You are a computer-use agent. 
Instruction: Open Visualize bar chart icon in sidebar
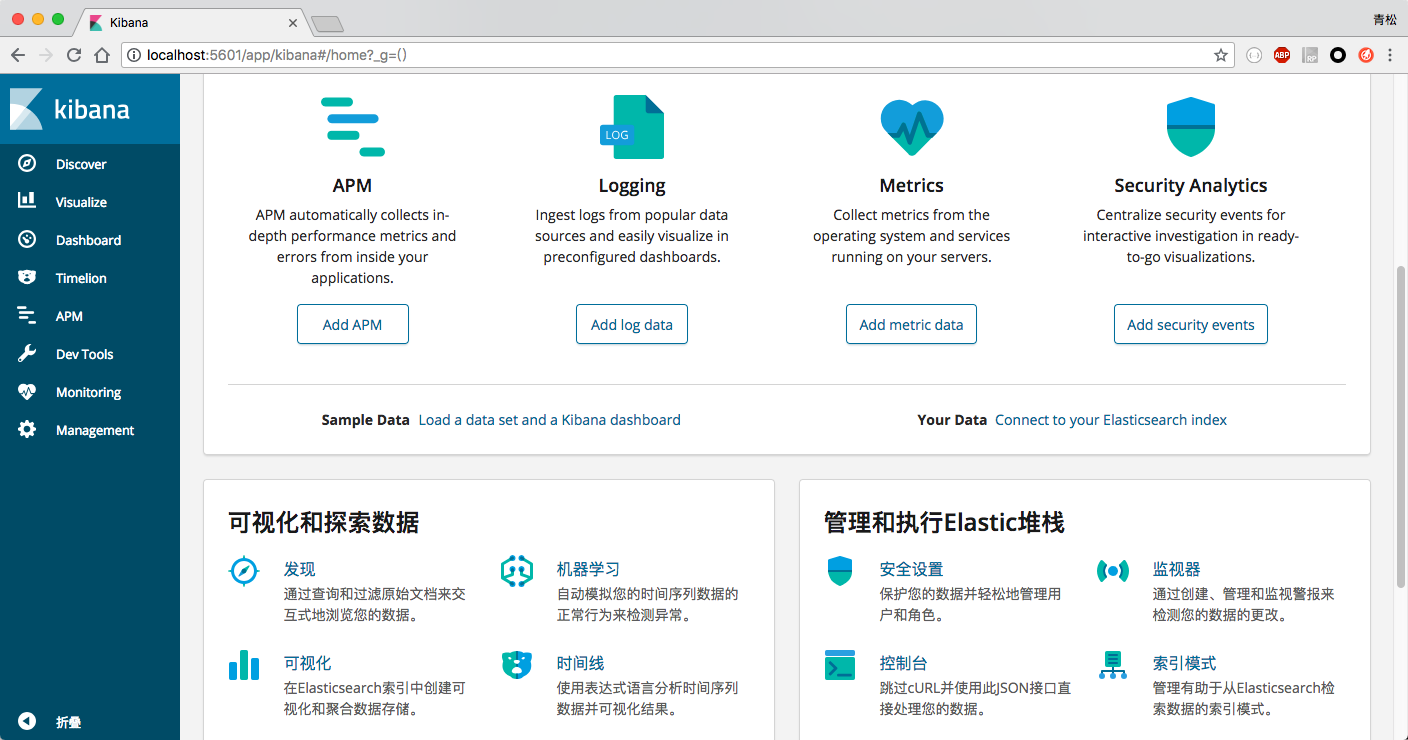tap(27, 201)
